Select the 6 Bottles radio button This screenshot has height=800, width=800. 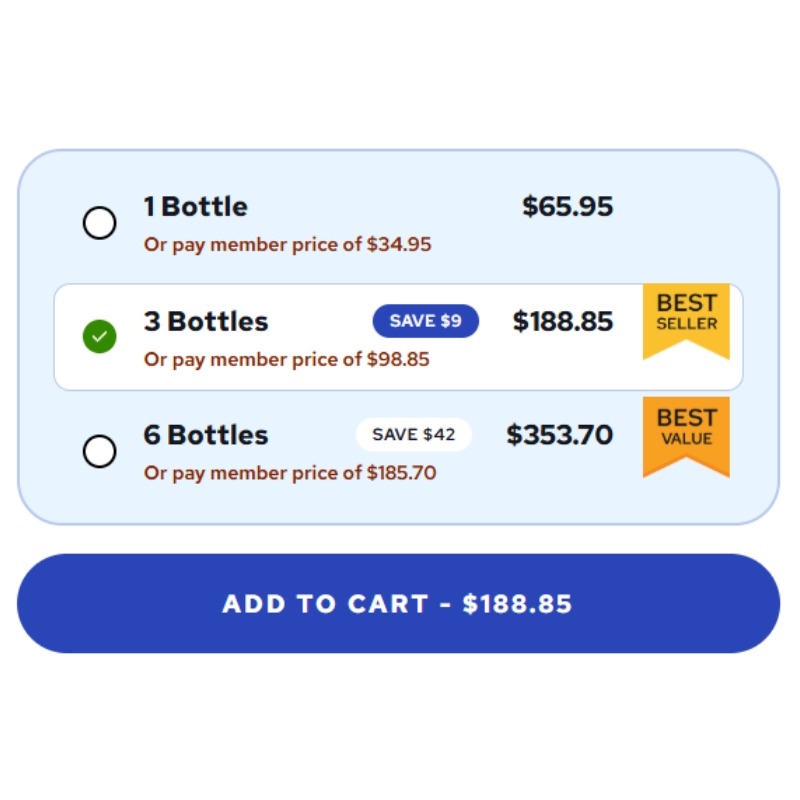tap(99, 451)
